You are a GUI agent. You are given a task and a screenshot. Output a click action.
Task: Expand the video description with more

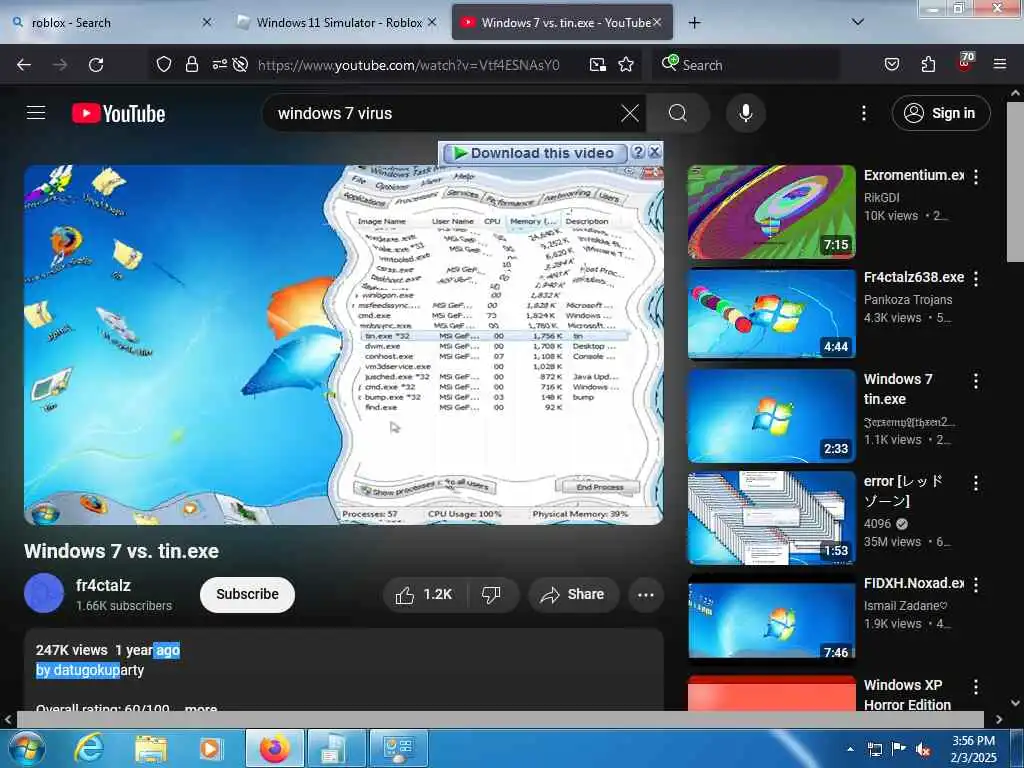tap(200, 707)
